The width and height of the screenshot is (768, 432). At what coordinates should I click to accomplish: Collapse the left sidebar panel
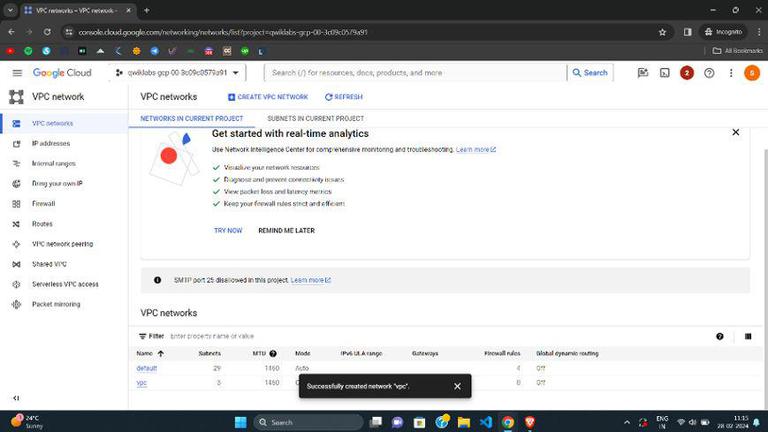point(16,398)
